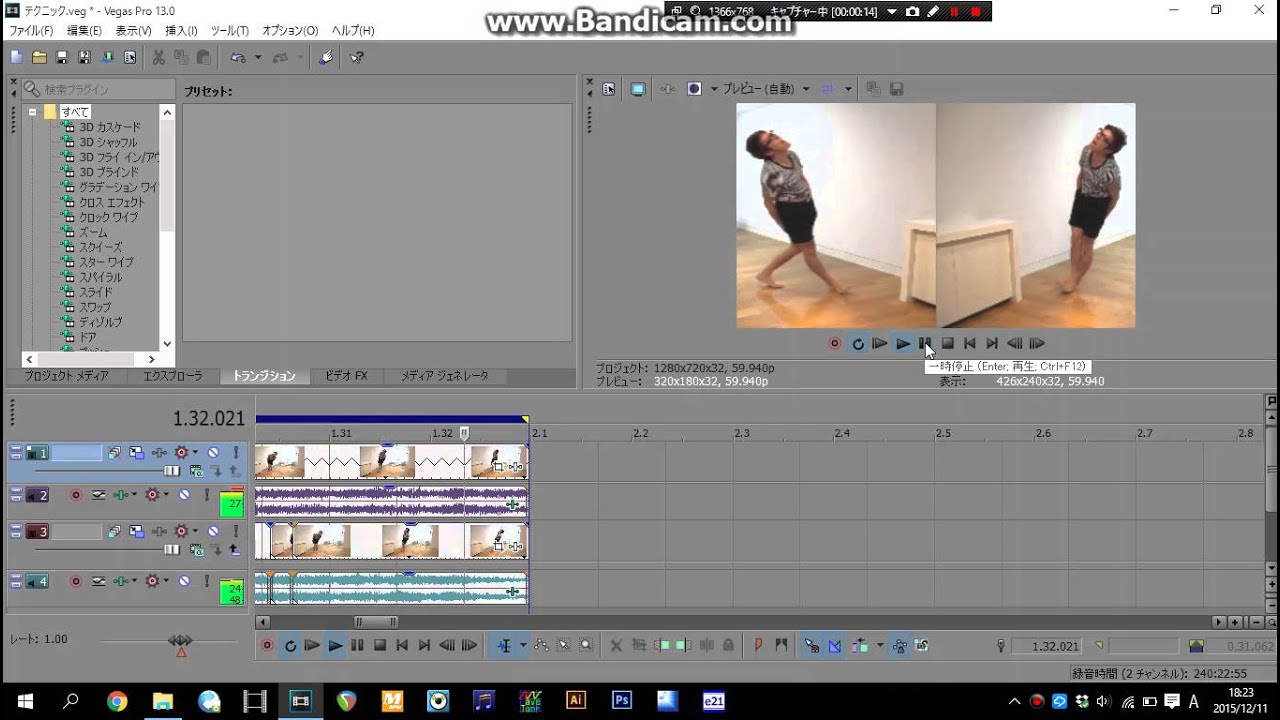
Task: Adjust track 3 level slider
Action: [172, 549]
